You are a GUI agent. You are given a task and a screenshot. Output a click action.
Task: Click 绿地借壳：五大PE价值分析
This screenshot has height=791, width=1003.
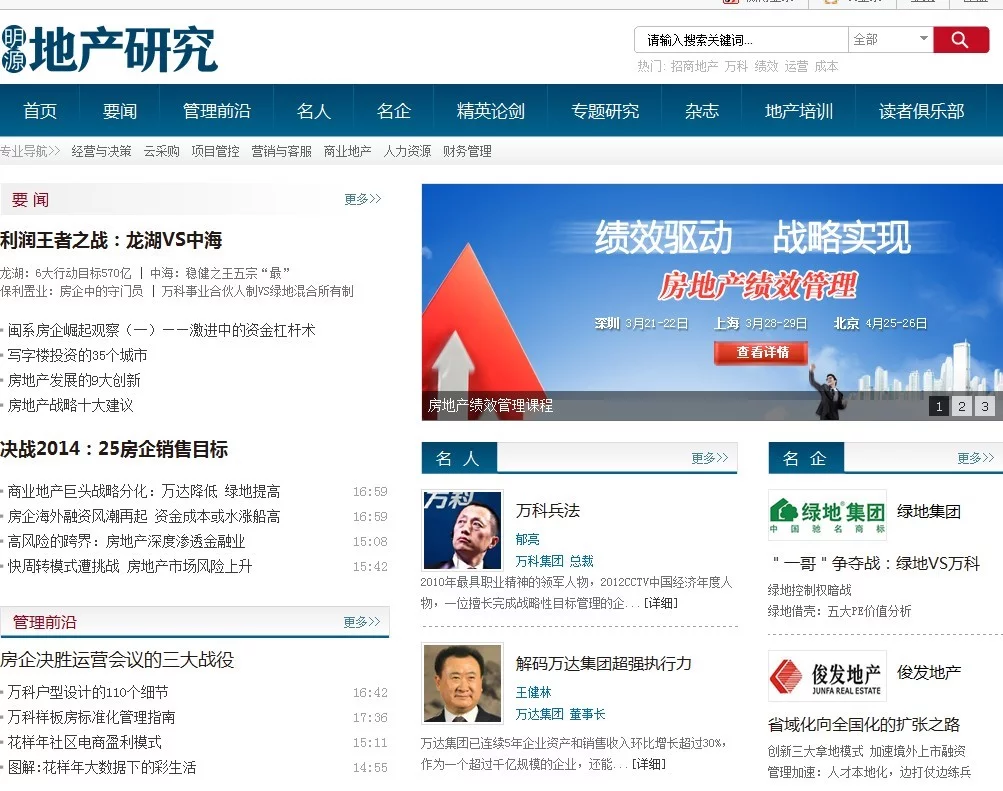pos(839,611)
